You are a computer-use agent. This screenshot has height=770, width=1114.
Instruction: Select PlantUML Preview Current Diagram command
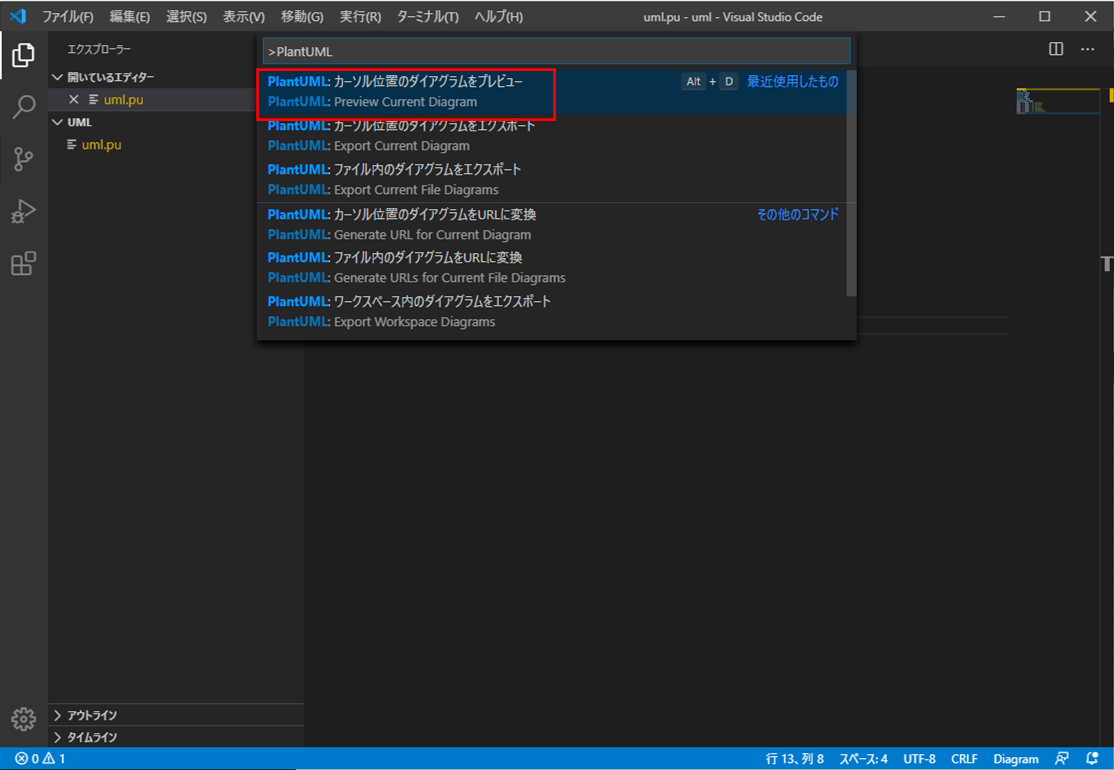click(x=405, y=92)
